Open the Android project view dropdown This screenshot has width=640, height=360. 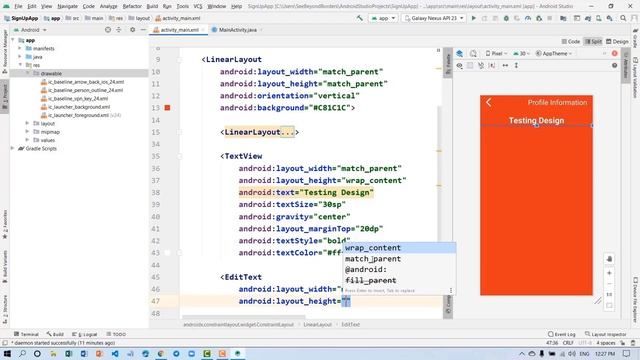(30, 30)
